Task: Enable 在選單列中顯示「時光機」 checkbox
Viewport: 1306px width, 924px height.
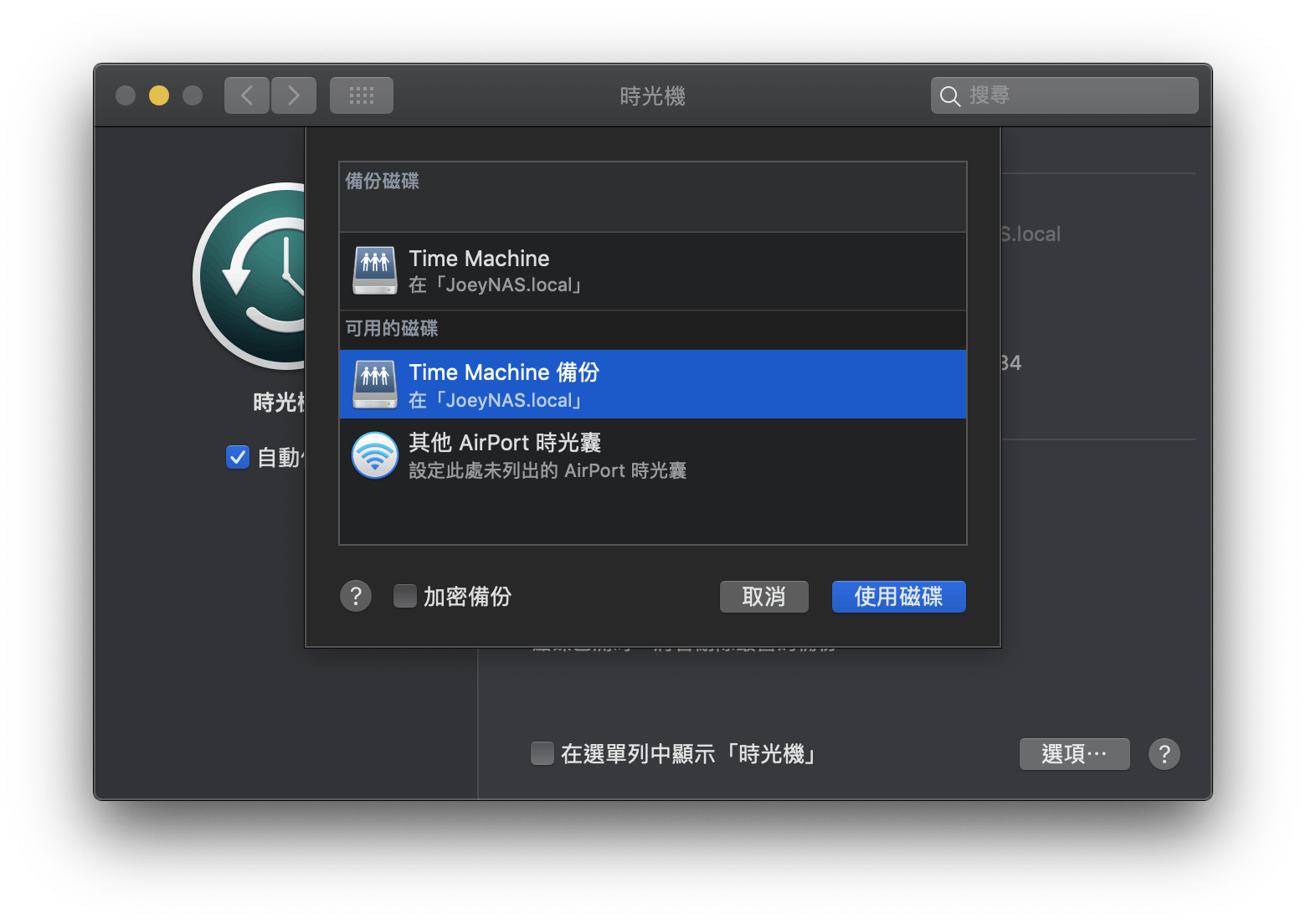Action: pyautogui.click(x=542, y=753)
